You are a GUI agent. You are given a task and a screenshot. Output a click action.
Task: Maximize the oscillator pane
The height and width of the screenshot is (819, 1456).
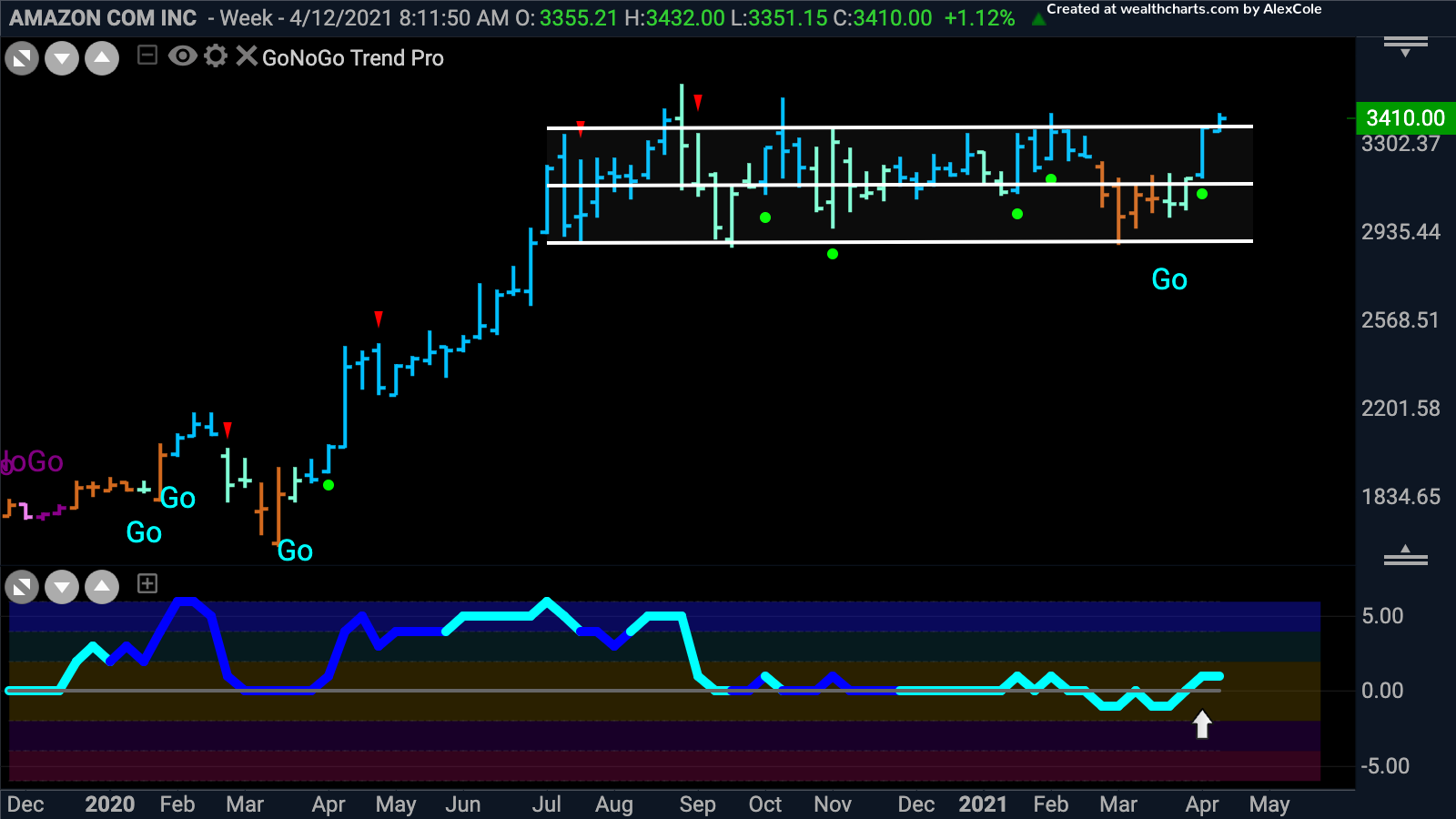click(22, 587)
